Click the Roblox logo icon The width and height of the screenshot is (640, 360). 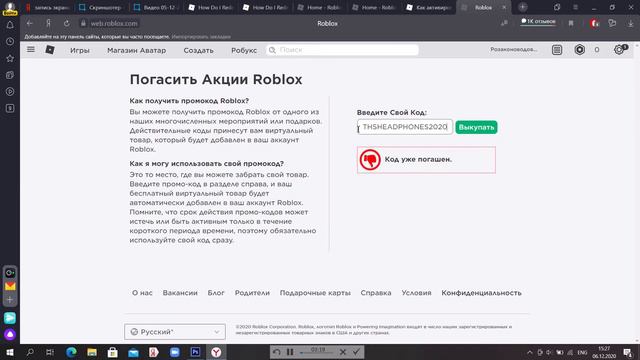click(x=50, y=50)
